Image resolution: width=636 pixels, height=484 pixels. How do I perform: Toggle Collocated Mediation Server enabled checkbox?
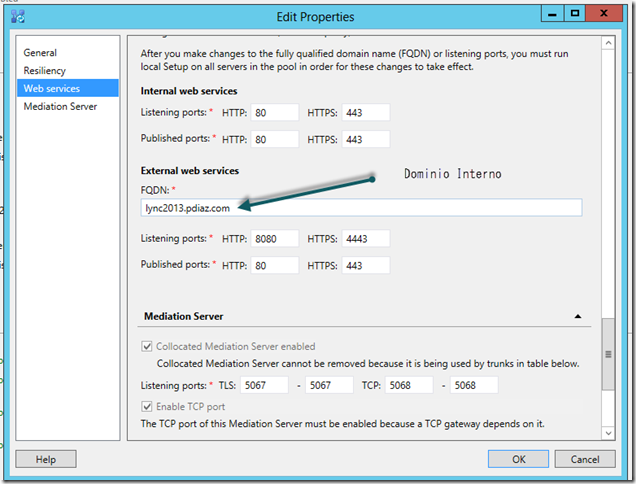click(x=148, y=347)
